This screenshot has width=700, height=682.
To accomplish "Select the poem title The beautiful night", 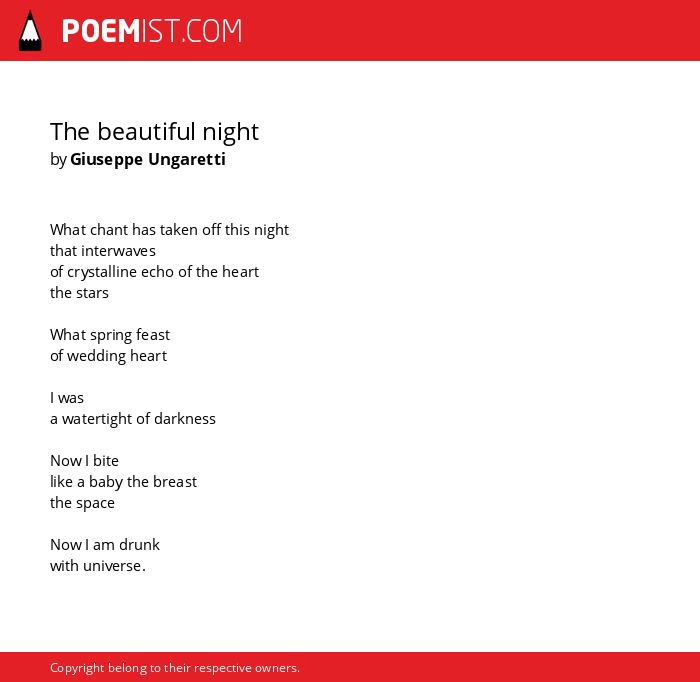I will 154,132.
